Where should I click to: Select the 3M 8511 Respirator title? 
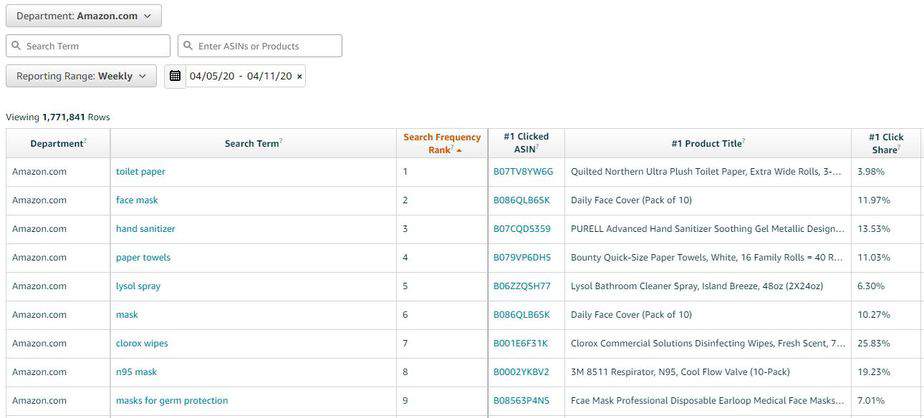pos(681,372)
